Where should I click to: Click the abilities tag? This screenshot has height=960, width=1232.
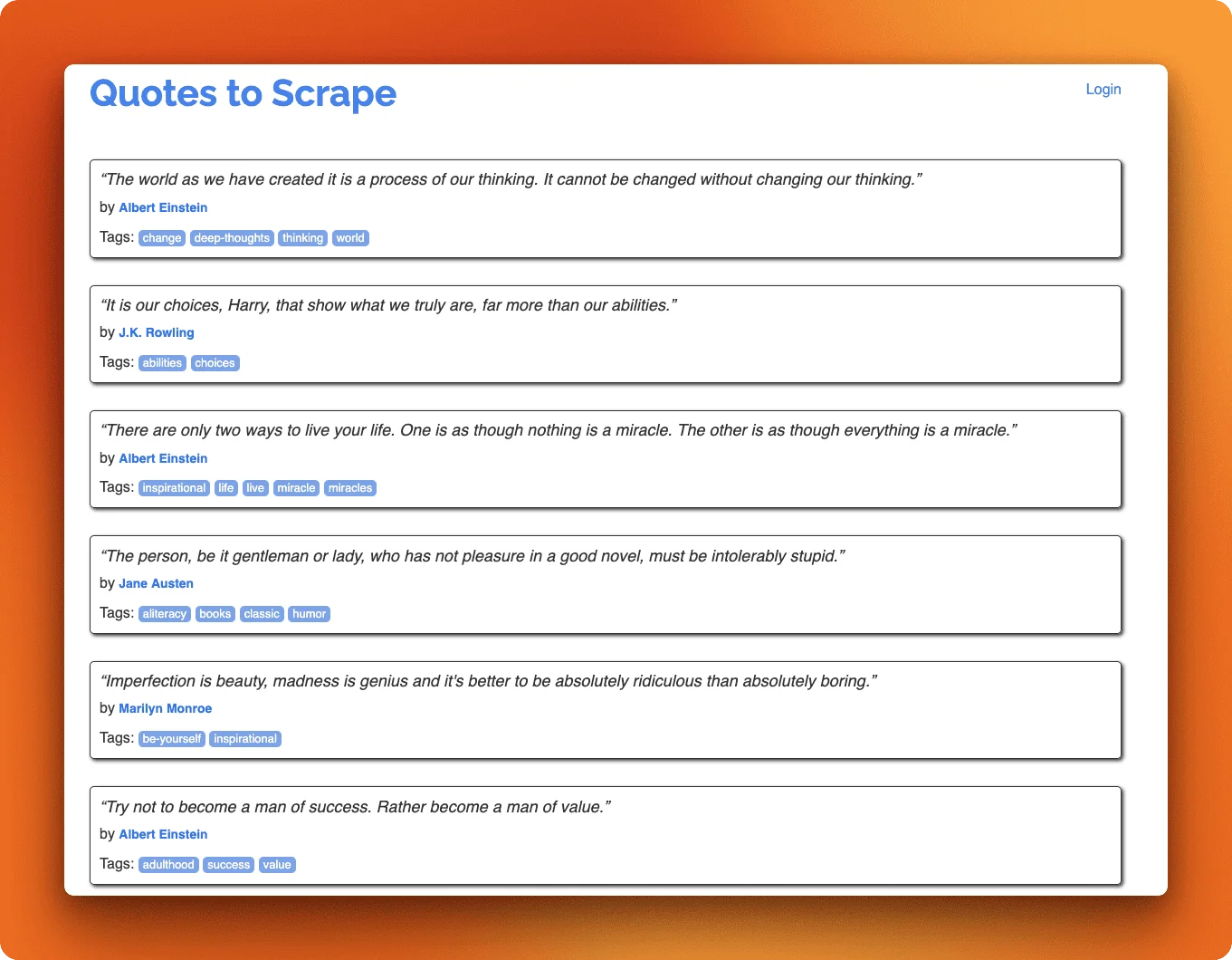[162, 362]
